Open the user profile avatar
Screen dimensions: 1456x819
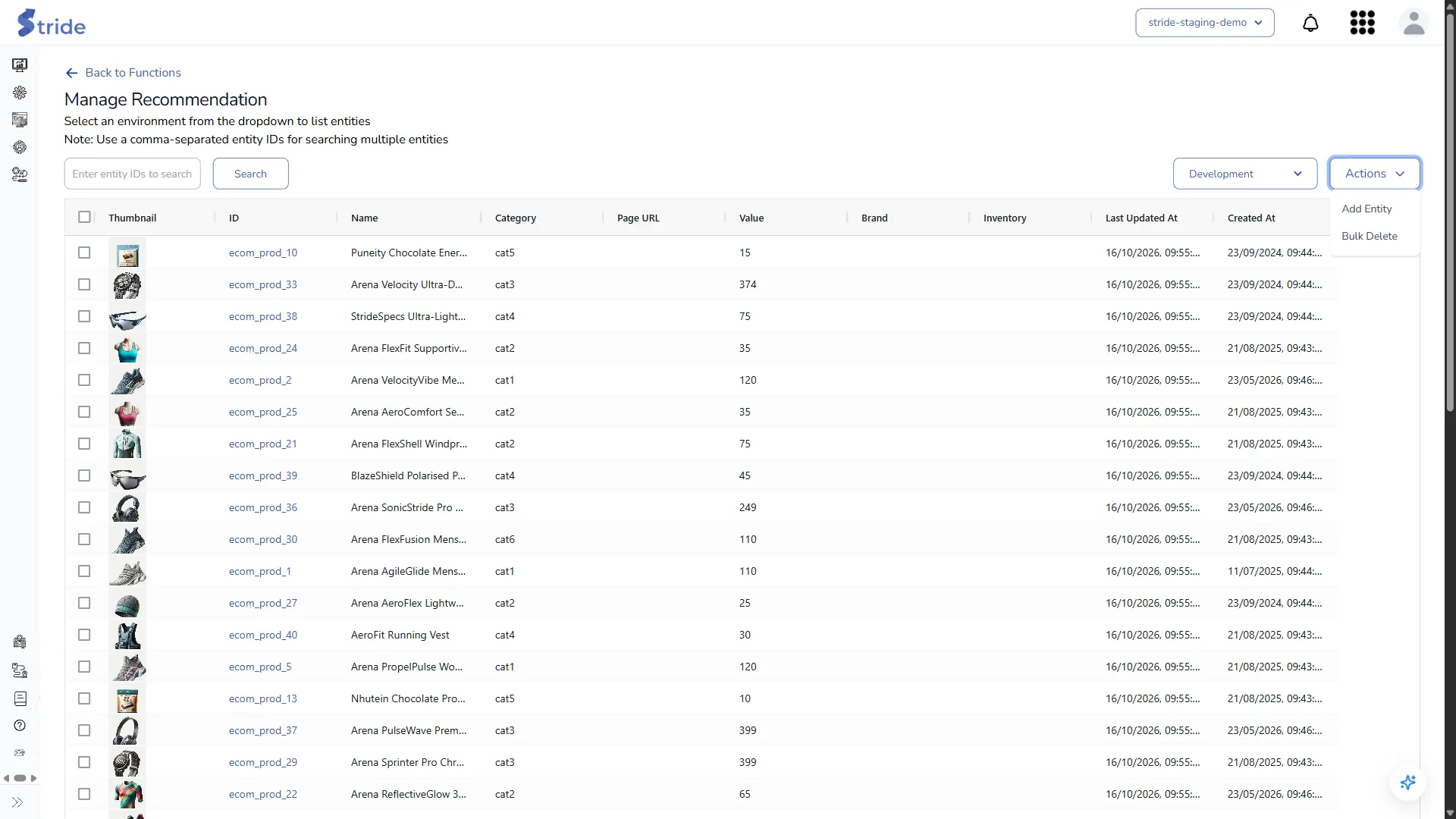pyautogui.click(x=1414, y=23)
